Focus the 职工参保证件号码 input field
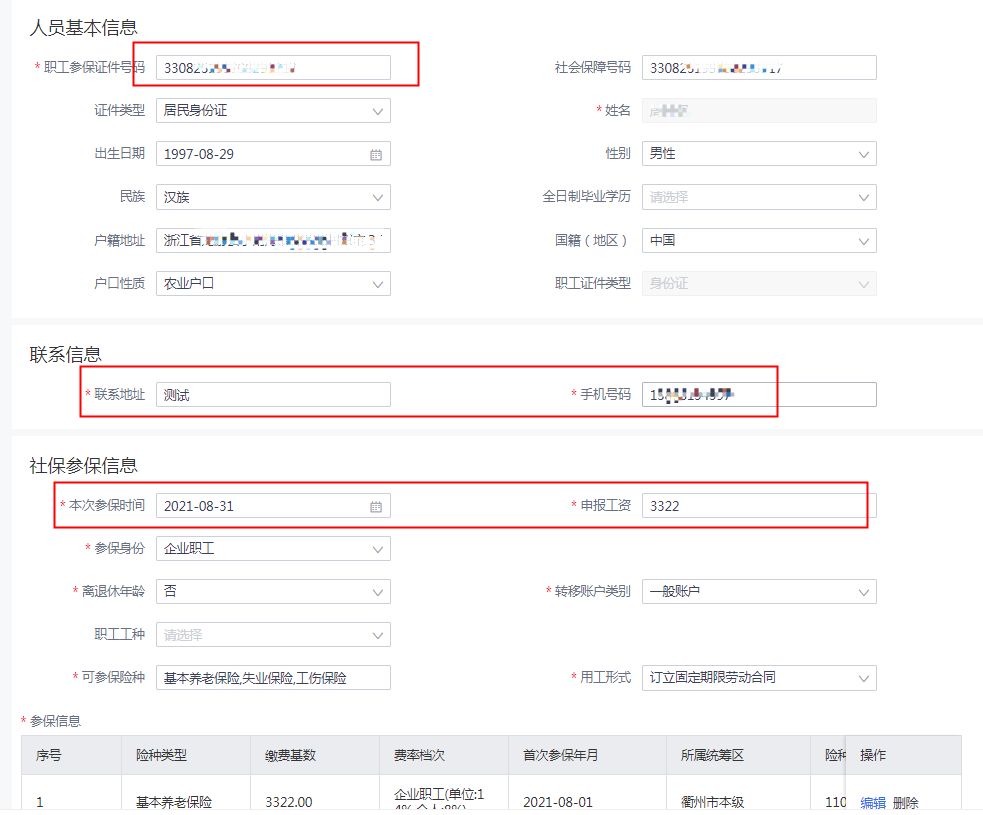 pos(273,68)
